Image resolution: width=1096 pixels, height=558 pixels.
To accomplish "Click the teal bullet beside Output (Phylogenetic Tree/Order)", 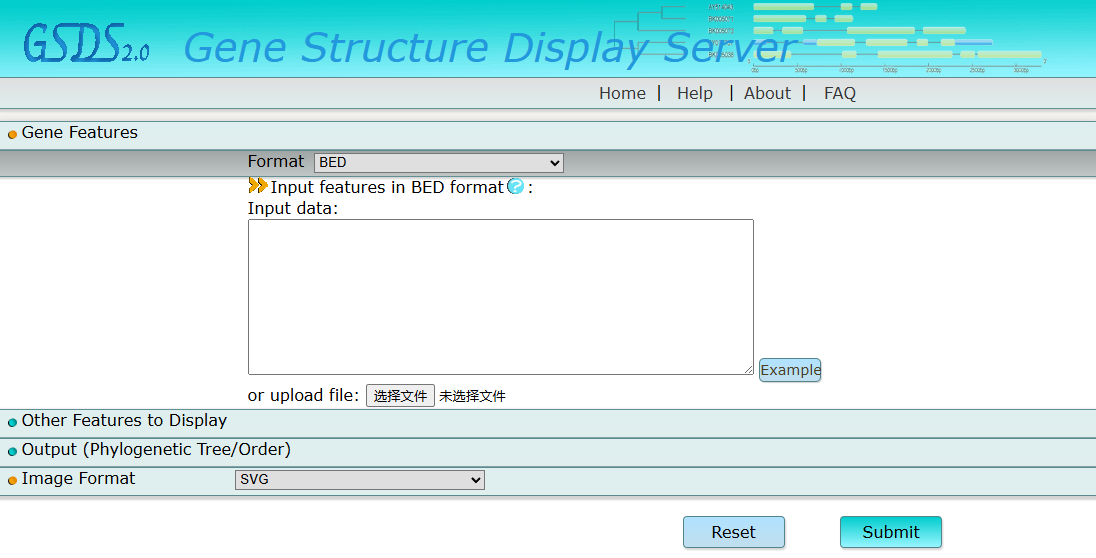I will click(x=12, y=451).
